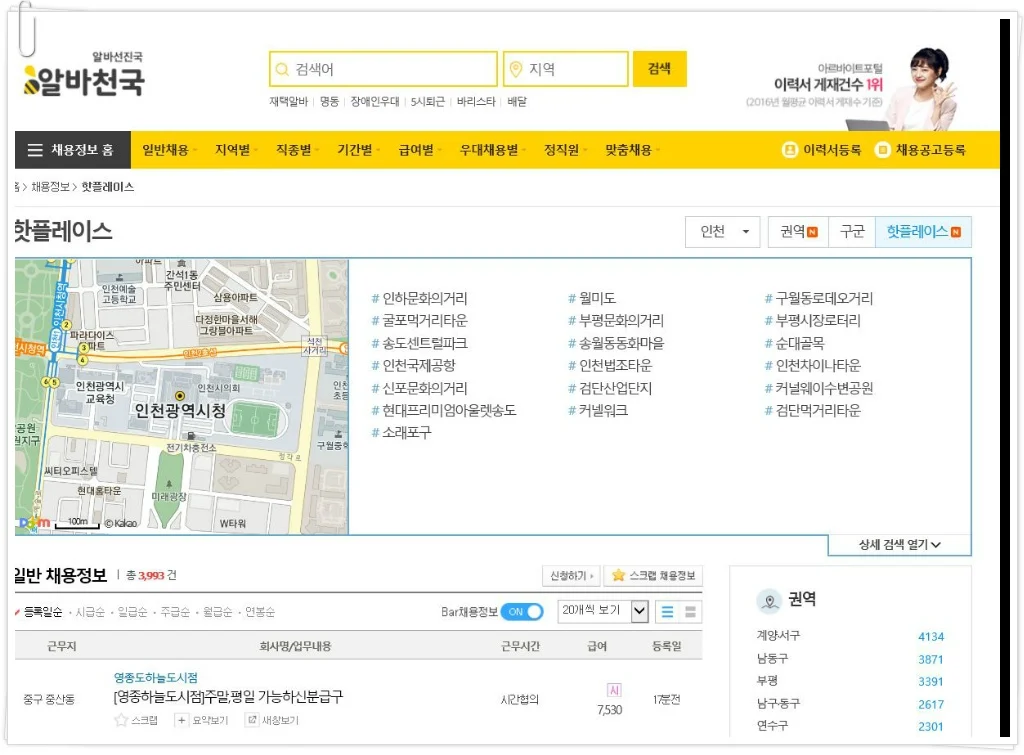Click the magnifier icon in search box
The image size is (1024, 755).
pyautogui.click(x=282, y=69)
